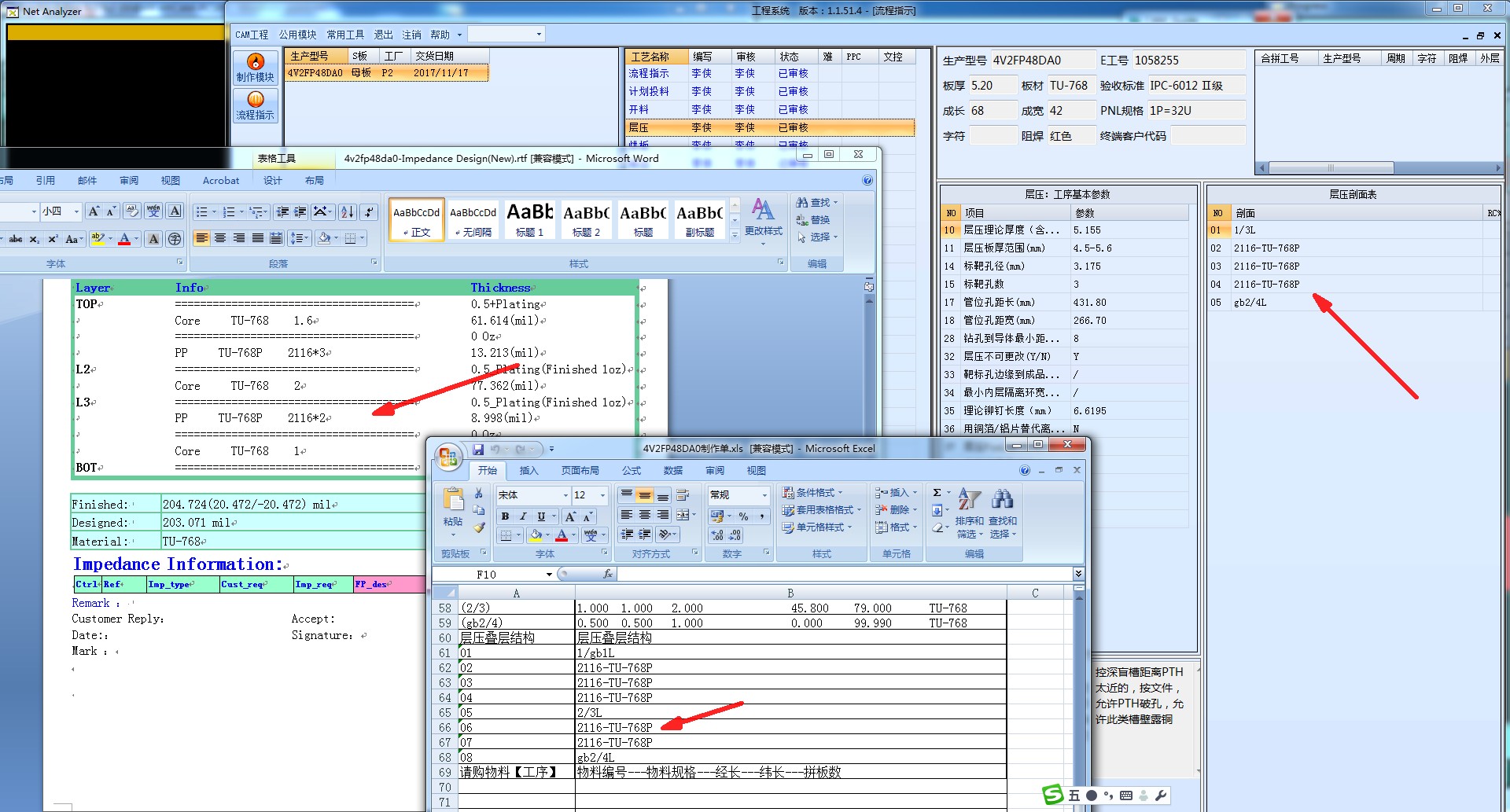
Task: Toggle Underline in the Excel ribbon
Action: [x=541, y=516]
